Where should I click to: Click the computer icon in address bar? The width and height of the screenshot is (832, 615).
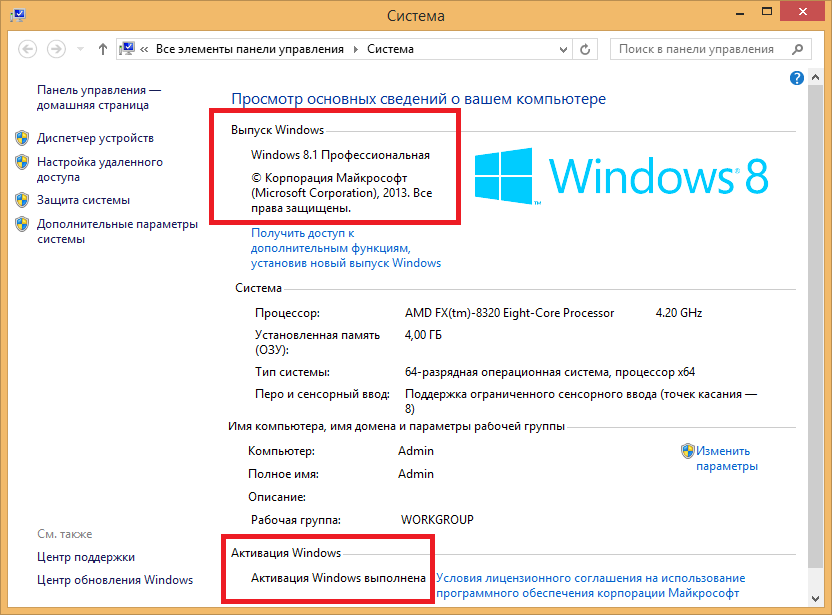[x=127, y=49]
